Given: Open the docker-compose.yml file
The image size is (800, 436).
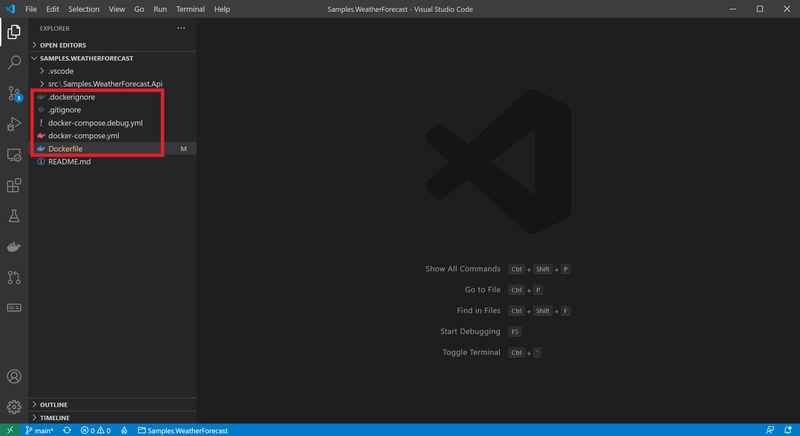Looking at the screenshot, I should (112, 136).
